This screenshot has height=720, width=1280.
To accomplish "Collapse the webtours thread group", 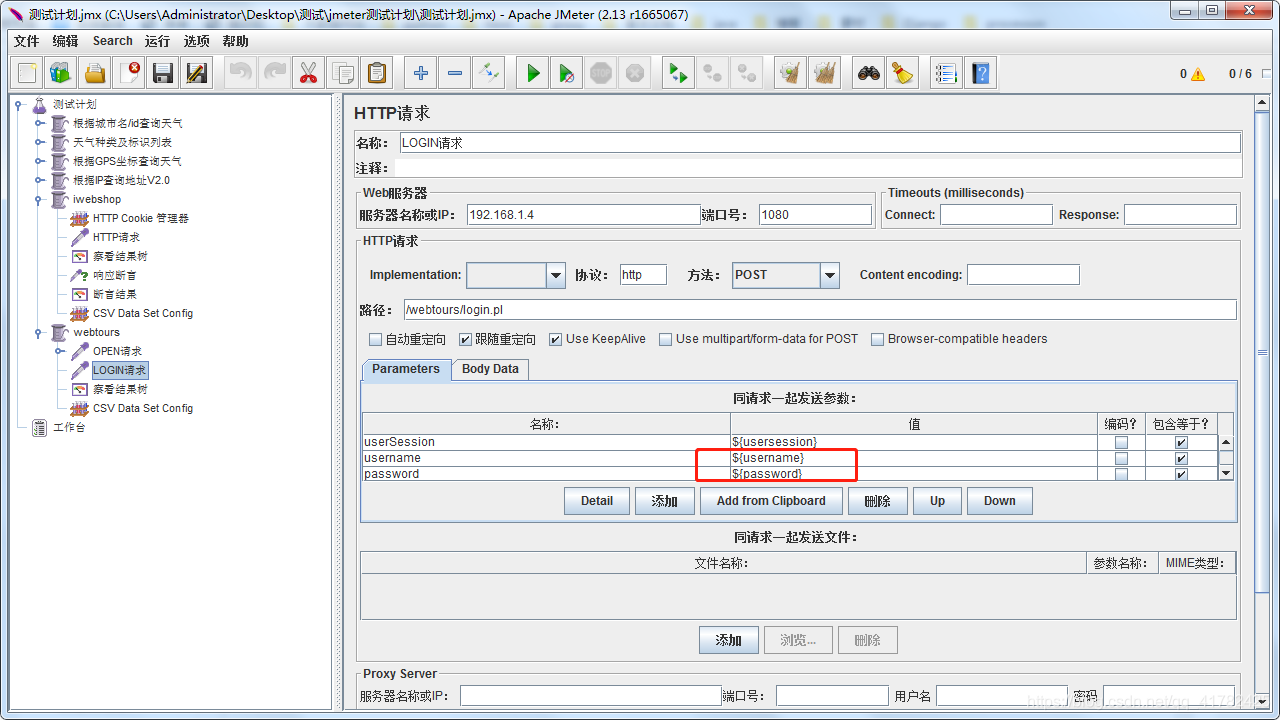I will coord(39,332).
